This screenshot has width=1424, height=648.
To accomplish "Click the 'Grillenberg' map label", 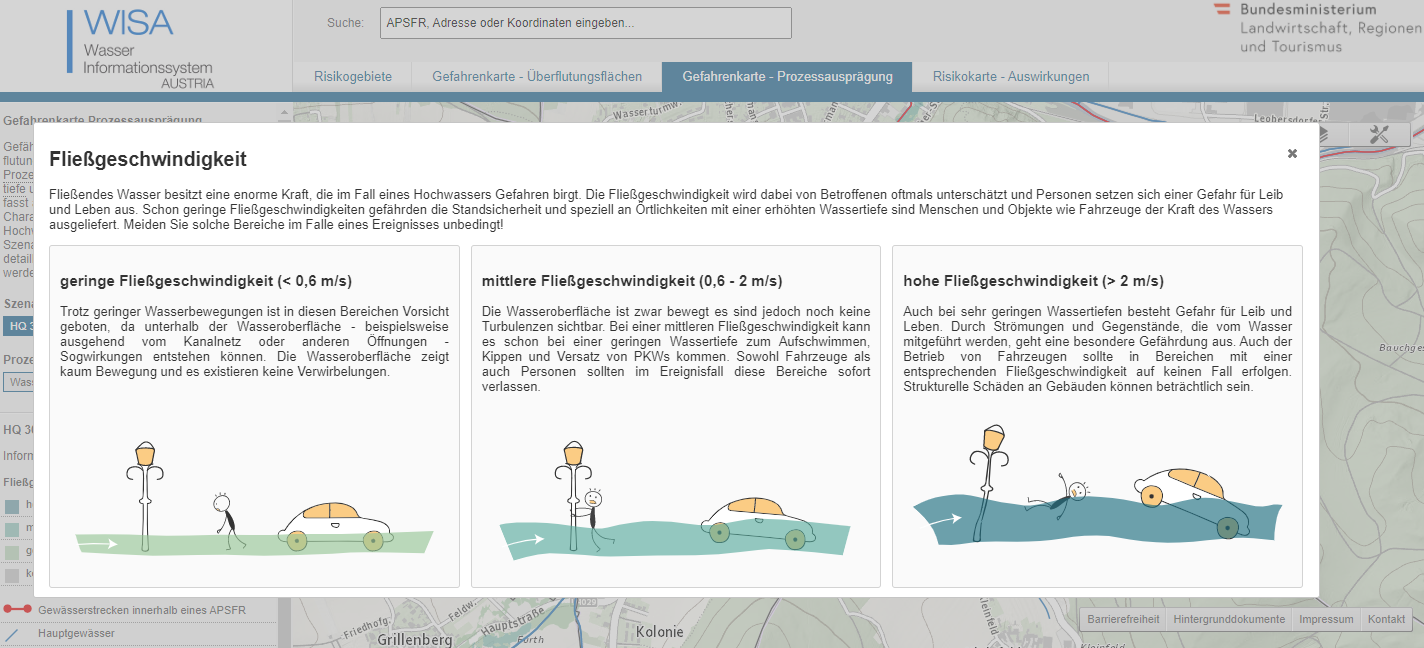I will point(415,639).
